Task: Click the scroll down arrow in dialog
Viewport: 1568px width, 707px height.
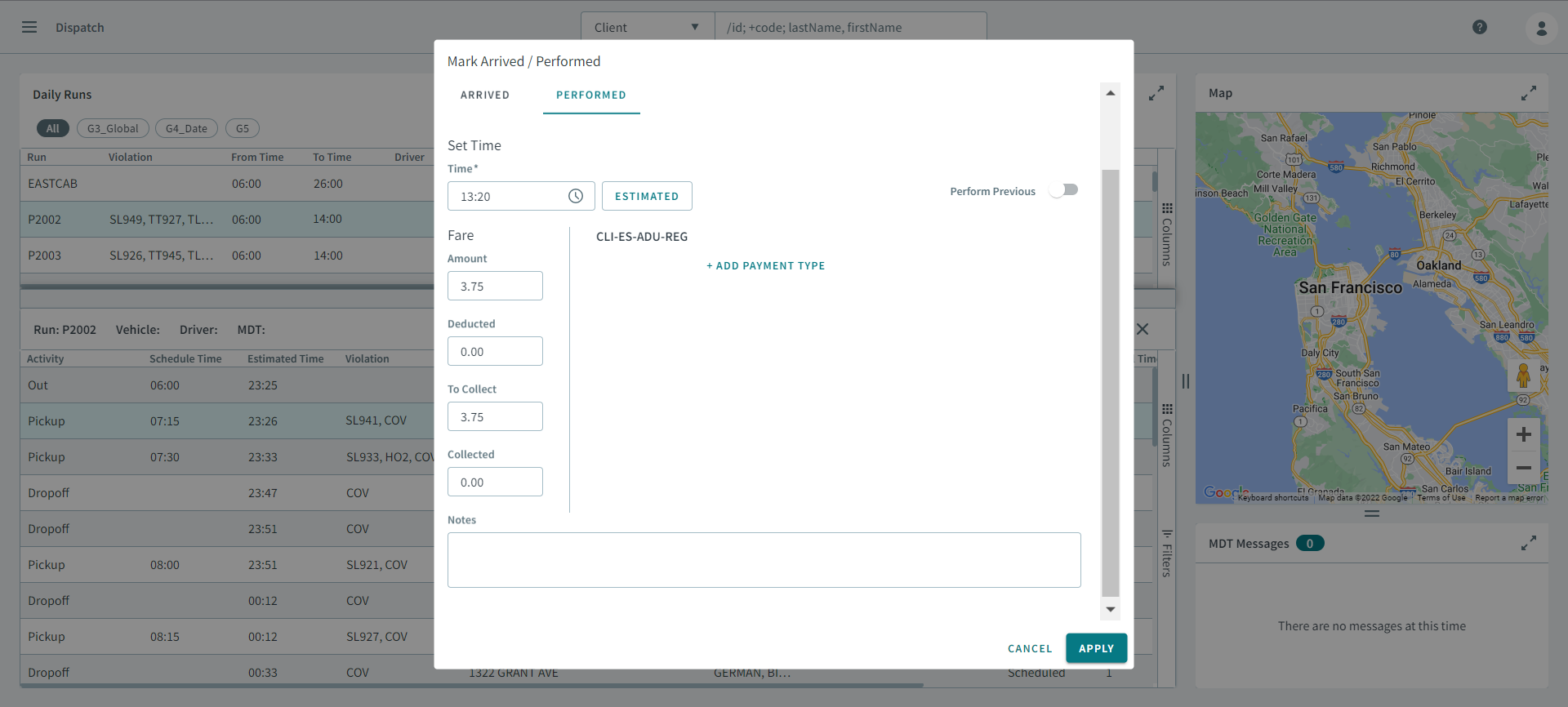Action: click(x=1110, y=609)
